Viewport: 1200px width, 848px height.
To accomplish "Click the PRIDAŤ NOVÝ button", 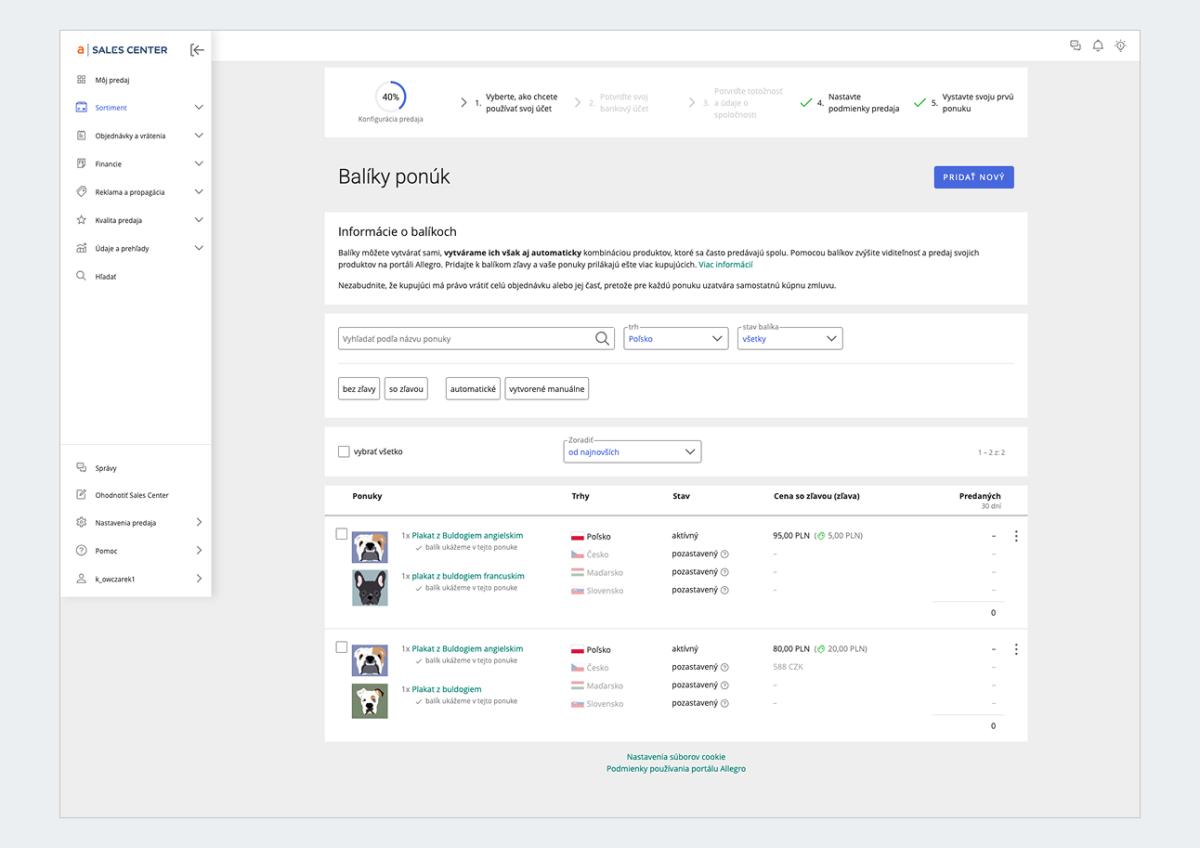I will point(974,177).
